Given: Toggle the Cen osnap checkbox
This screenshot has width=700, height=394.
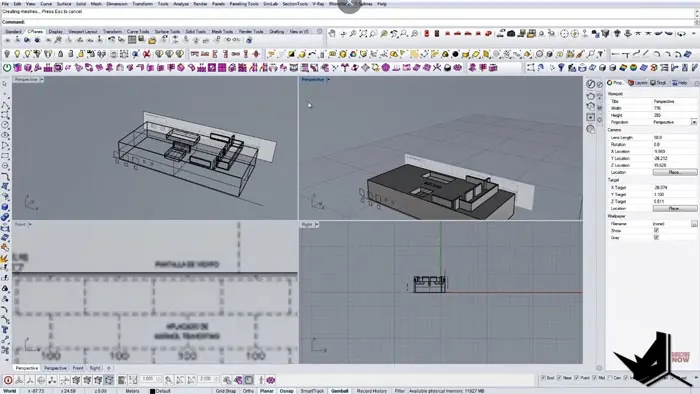Looking at the screenshot, I should [610, 378].
